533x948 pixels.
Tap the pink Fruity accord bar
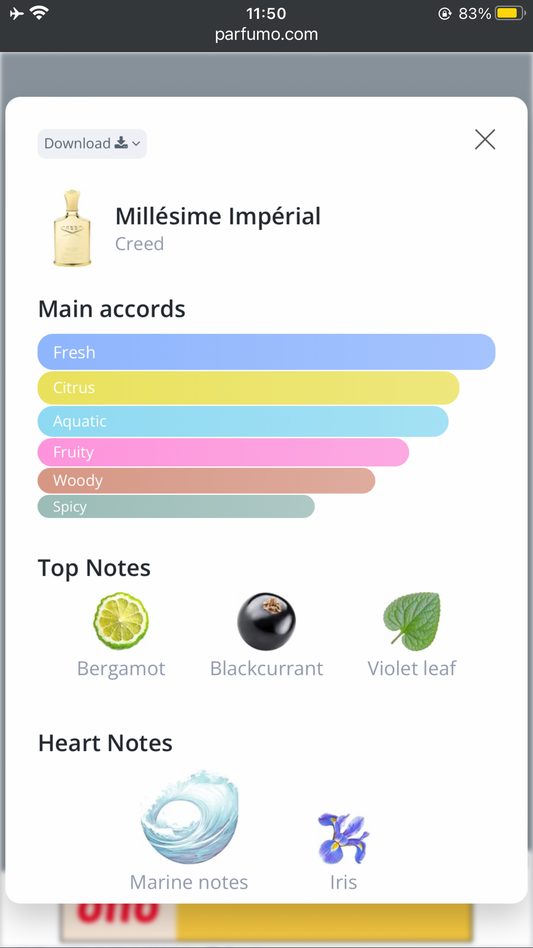[223, 452]
